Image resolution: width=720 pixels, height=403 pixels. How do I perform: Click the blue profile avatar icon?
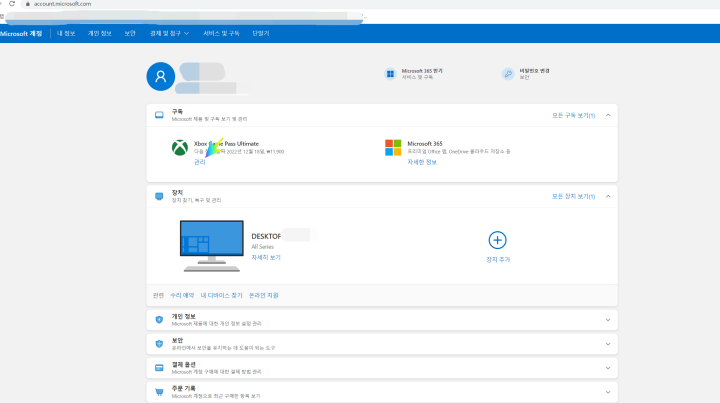coord(161,76)
